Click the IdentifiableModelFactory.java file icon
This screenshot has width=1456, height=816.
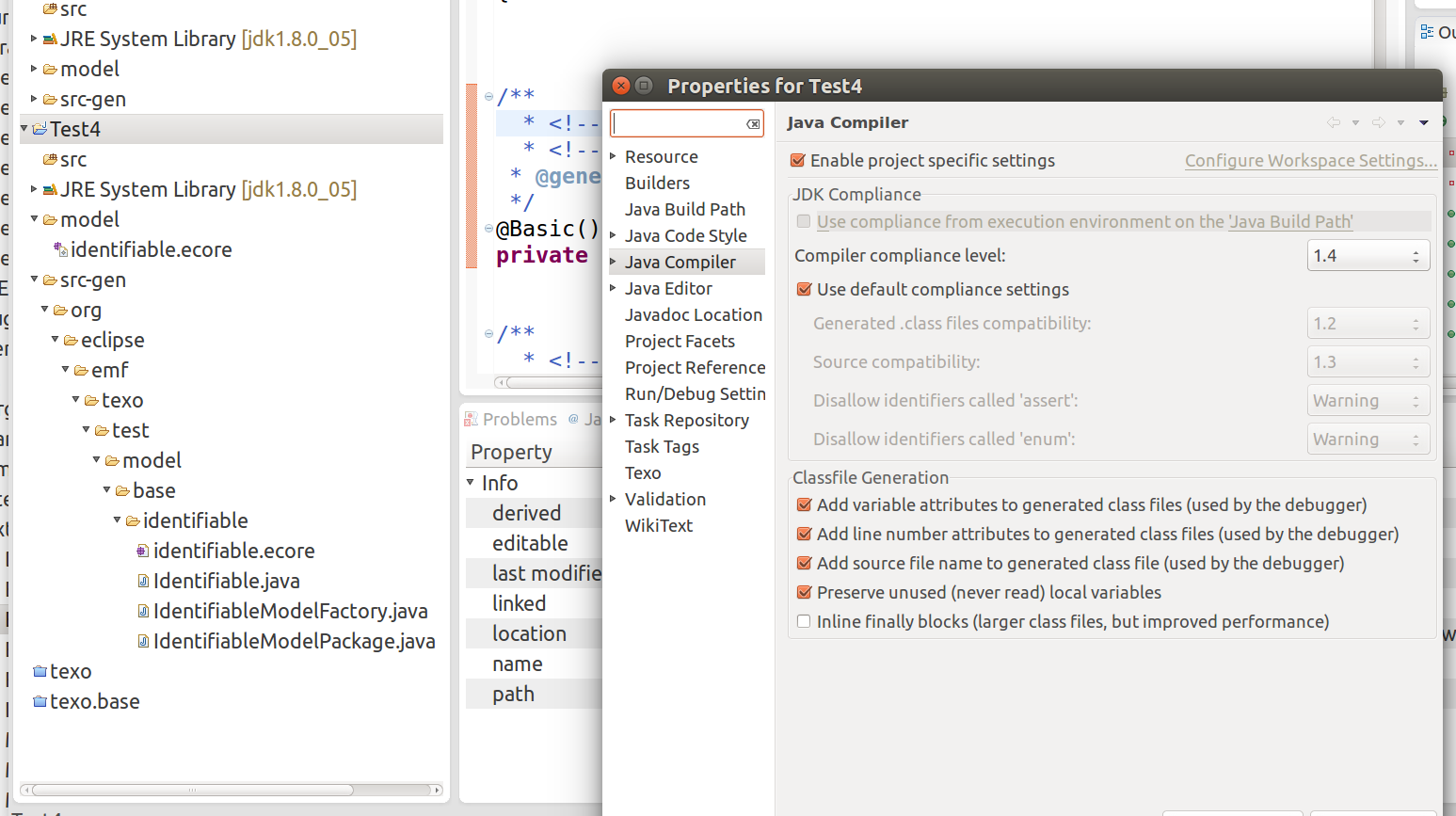[143, 611]
